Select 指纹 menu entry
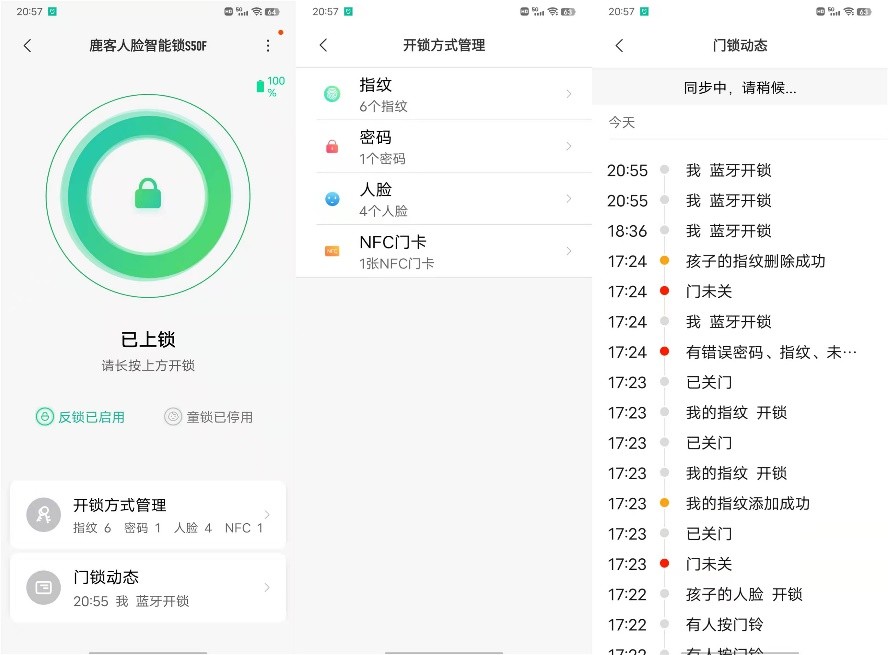Viewport: 888px width, 655px height. 444,93
